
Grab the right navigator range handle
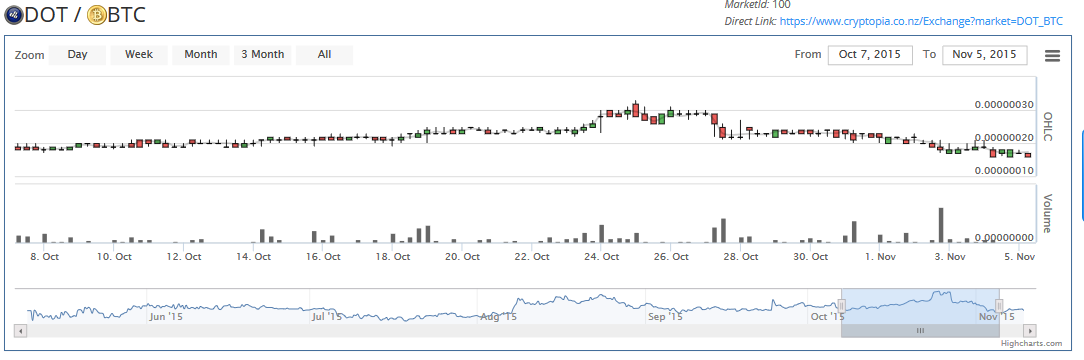pos(999,305)
